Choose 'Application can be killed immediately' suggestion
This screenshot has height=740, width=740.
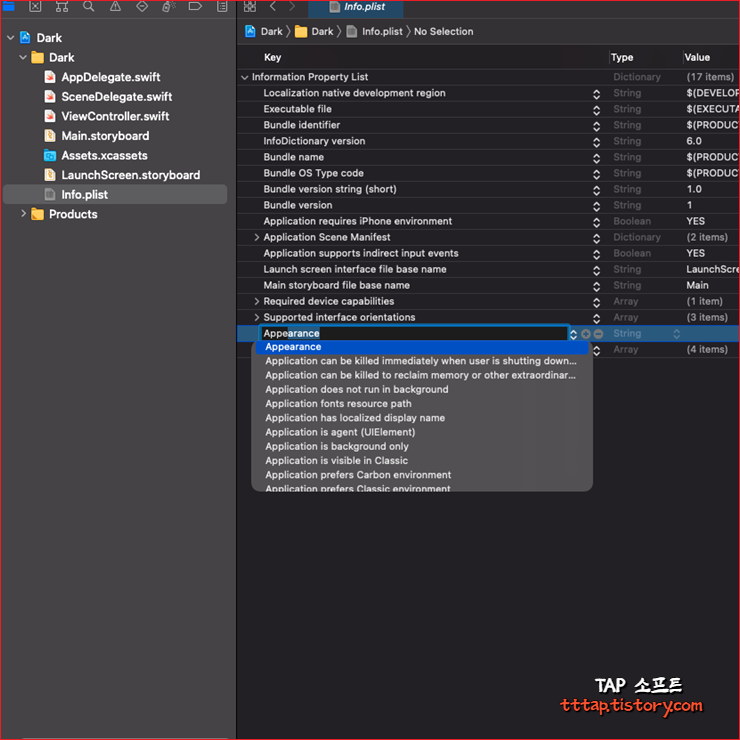pos(420,361)
